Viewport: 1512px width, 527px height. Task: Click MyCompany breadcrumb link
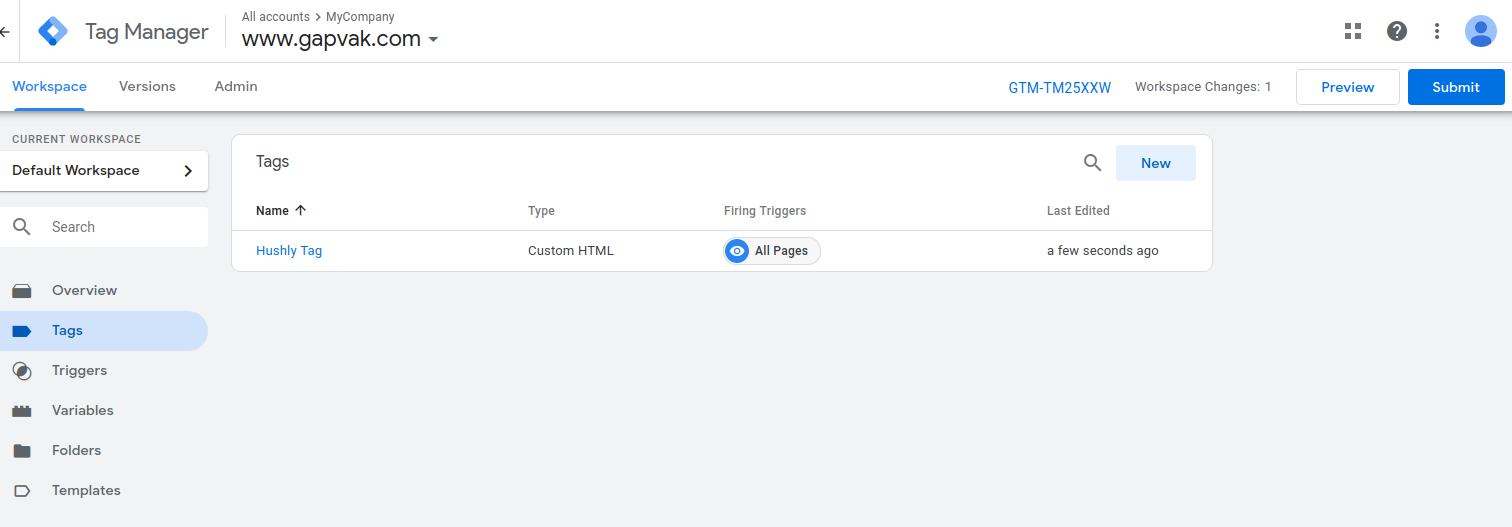[x=360, y=17]
